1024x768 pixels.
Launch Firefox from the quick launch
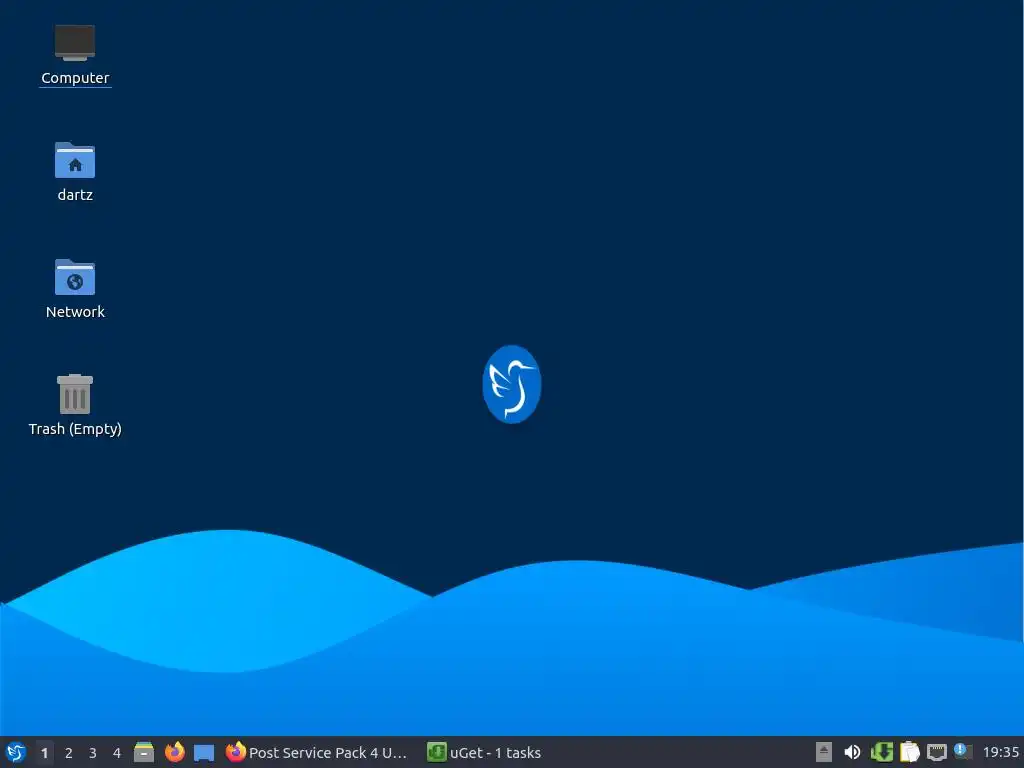pyautogui.click(x=174, y=752)
